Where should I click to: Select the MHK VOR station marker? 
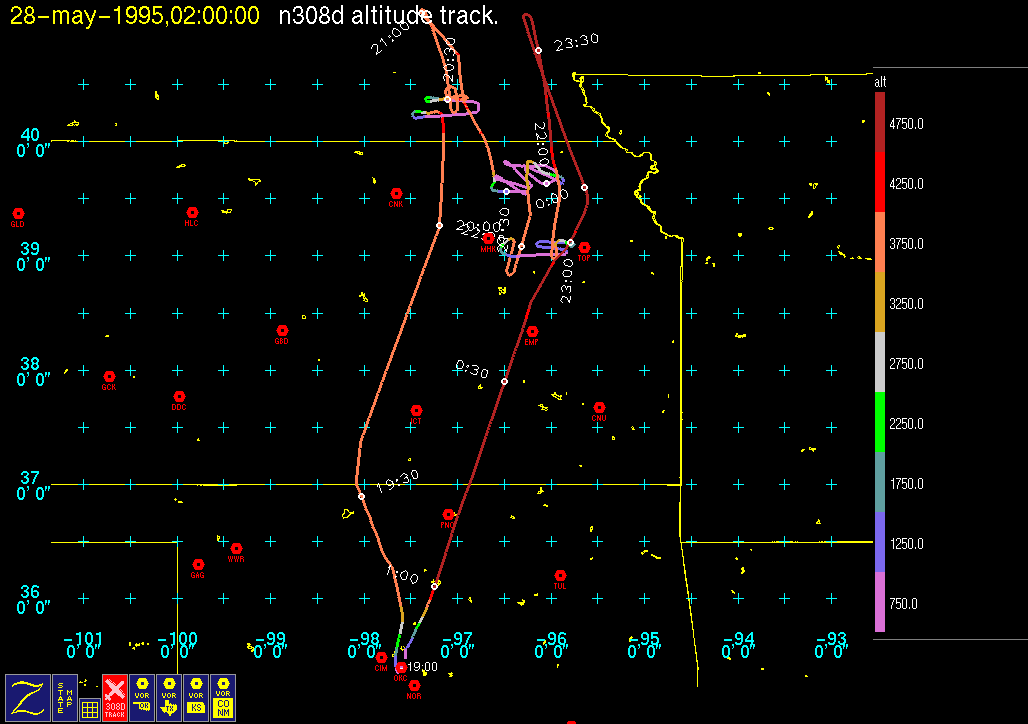coord(488,239)
